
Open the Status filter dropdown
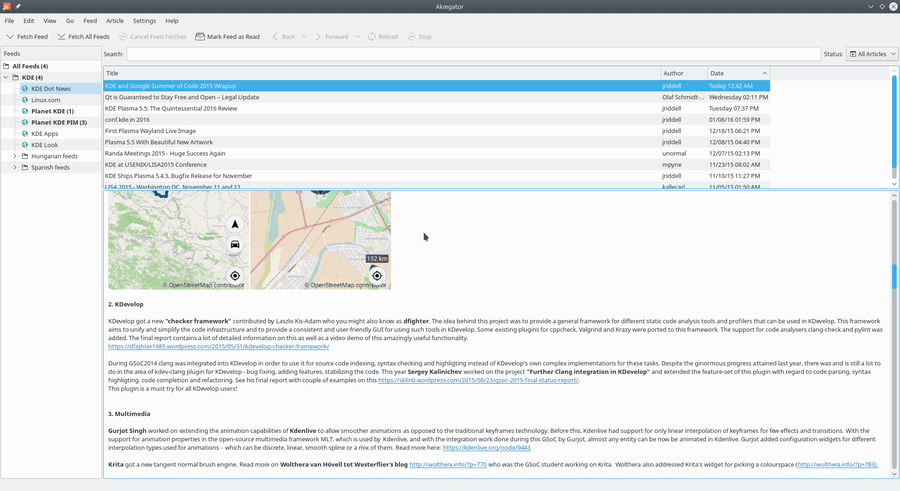pyautogui.click(x=871, y=54)
